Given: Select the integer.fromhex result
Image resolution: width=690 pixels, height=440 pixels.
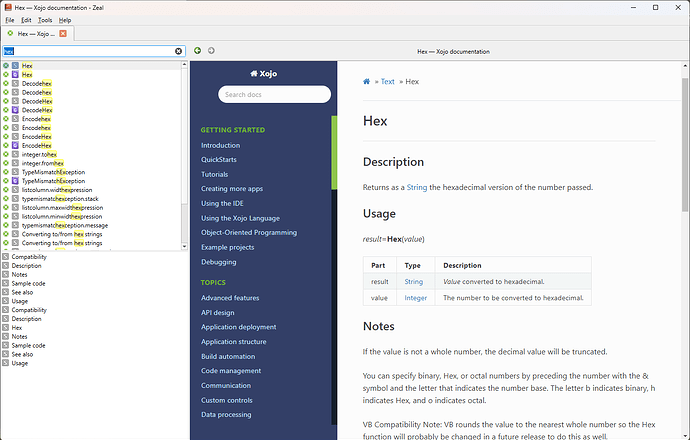Looking at the screenshot, I should click(43, 163).
